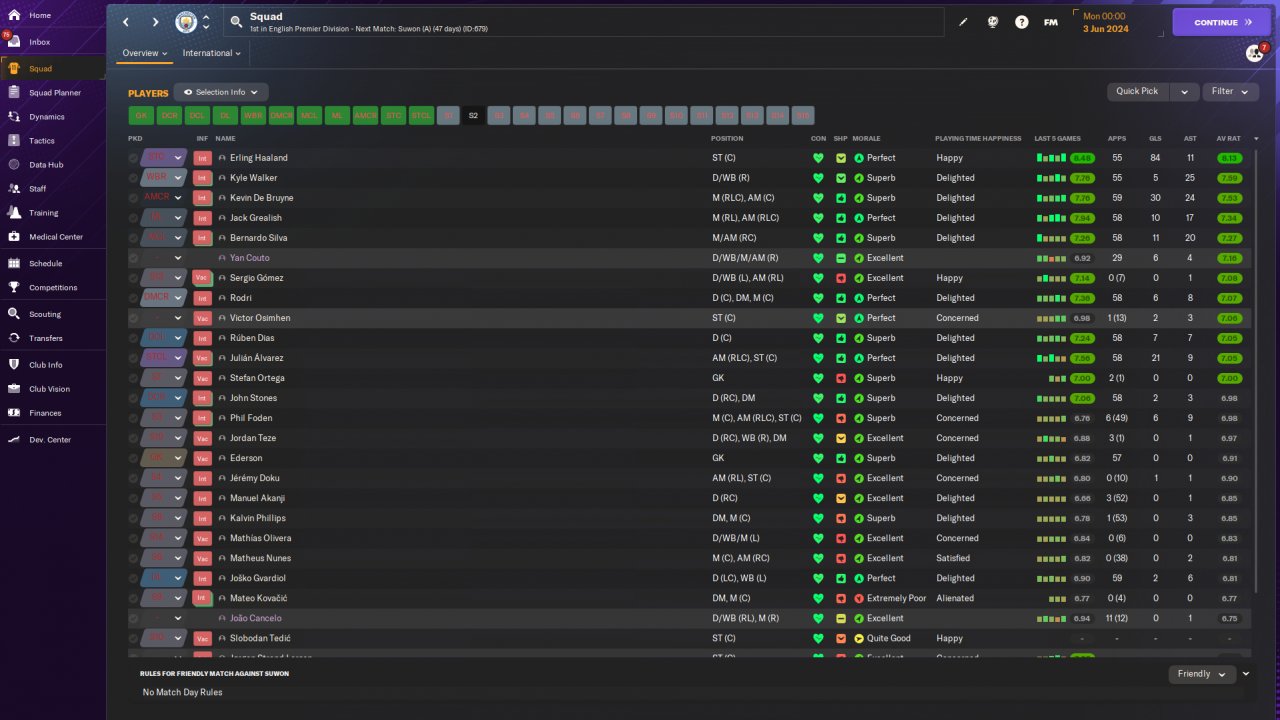
Task: Open the Squad Planner clipboard icon
Action: [13, 93]
